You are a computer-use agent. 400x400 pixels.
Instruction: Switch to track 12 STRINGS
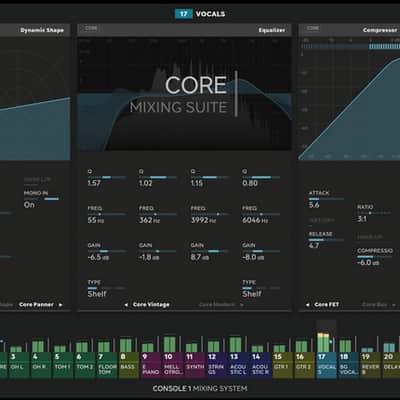point(217,365)
